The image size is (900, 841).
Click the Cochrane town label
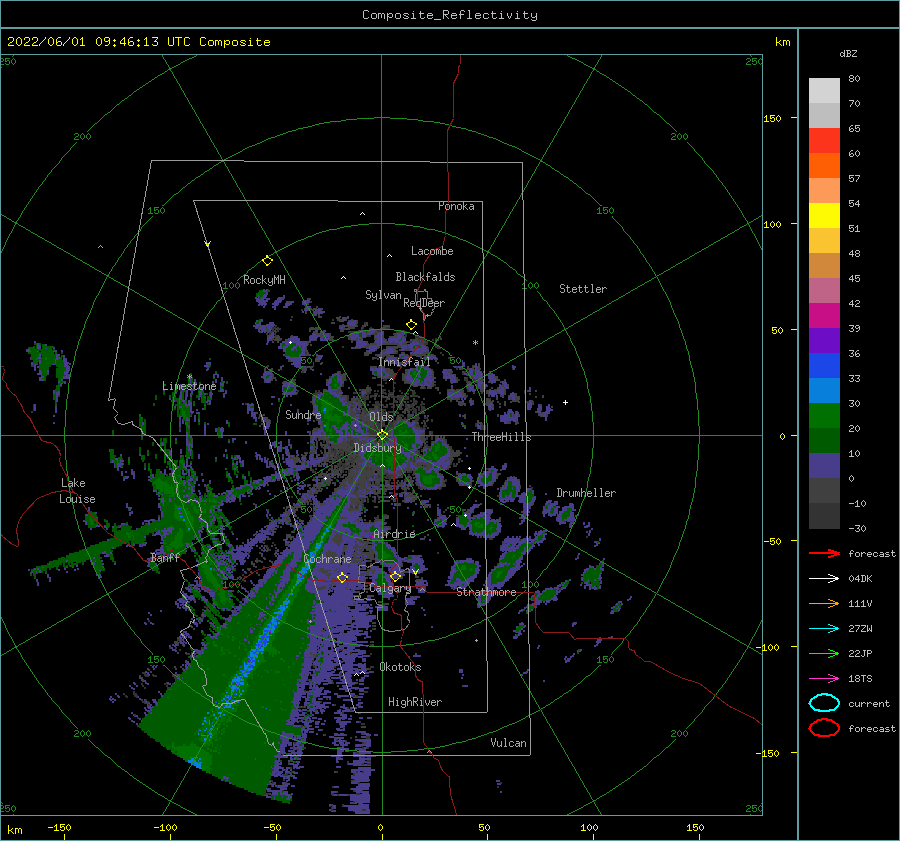click(327, 559)
